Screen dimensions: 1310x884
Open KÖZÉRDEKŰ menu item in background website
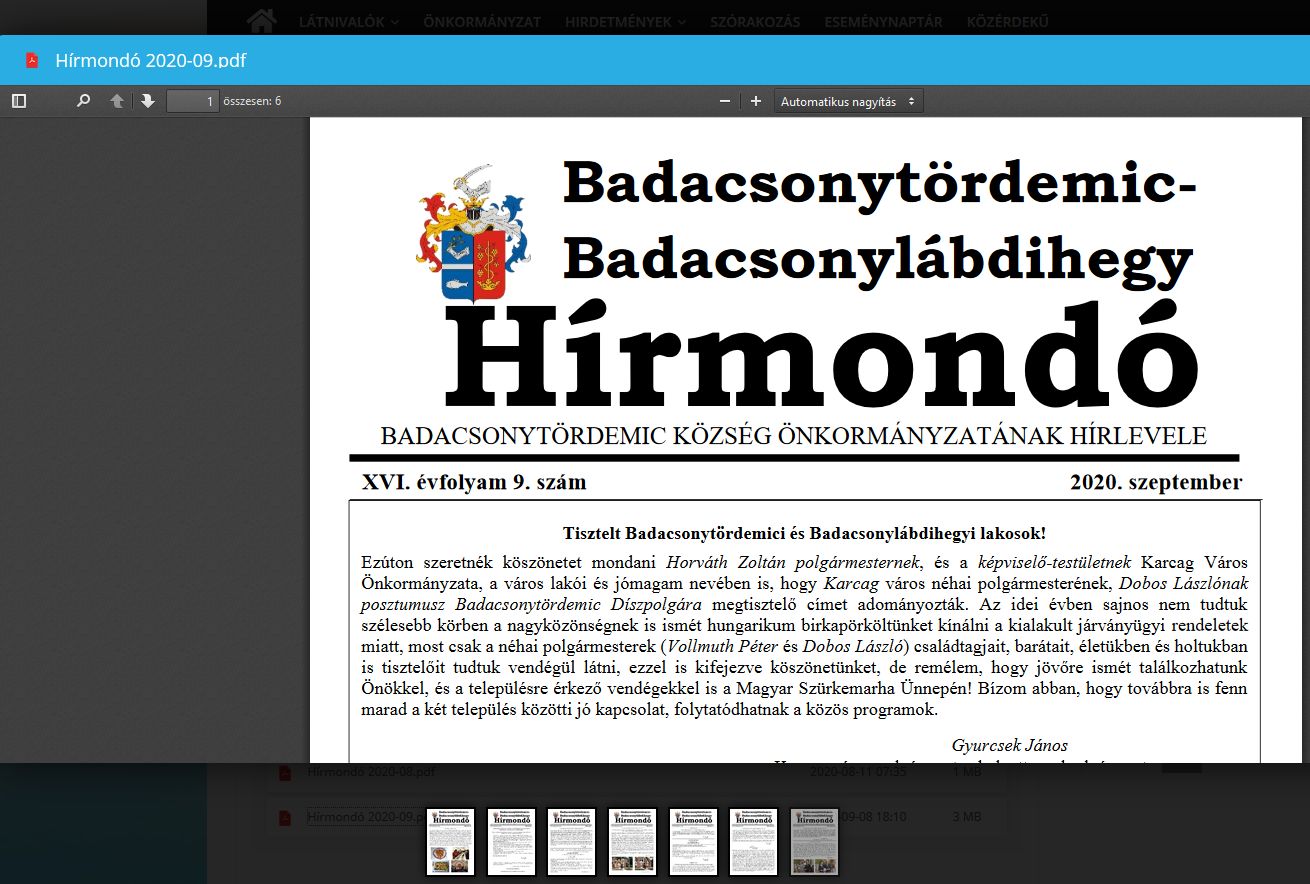(x=1007, y=21)
